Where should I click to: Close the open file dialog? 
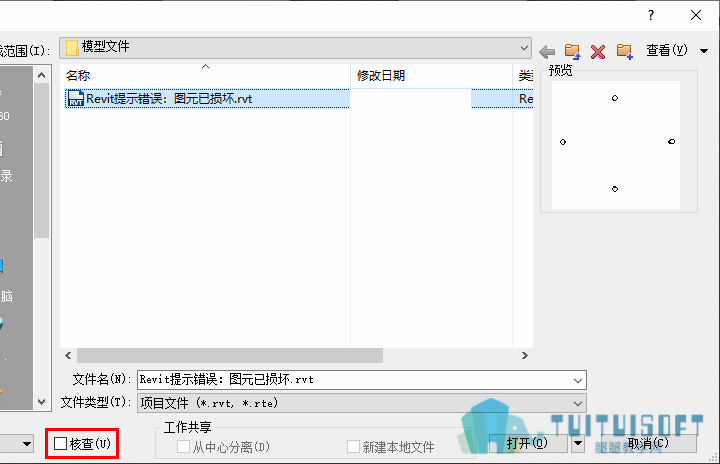[696, 15]
